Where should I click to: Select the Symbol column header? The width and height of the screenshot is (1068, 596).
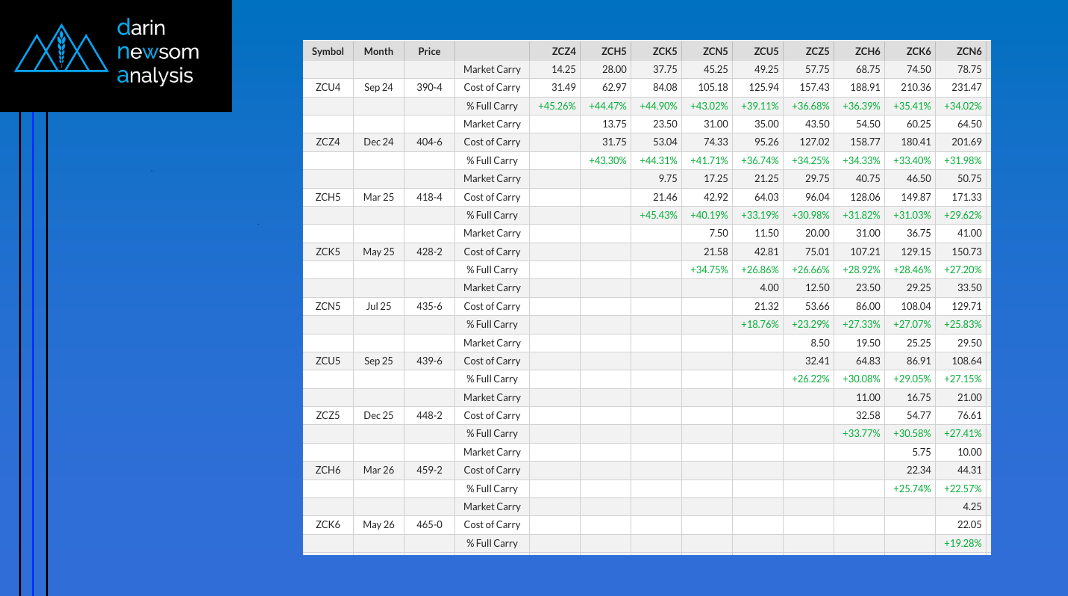pos(327,51)
